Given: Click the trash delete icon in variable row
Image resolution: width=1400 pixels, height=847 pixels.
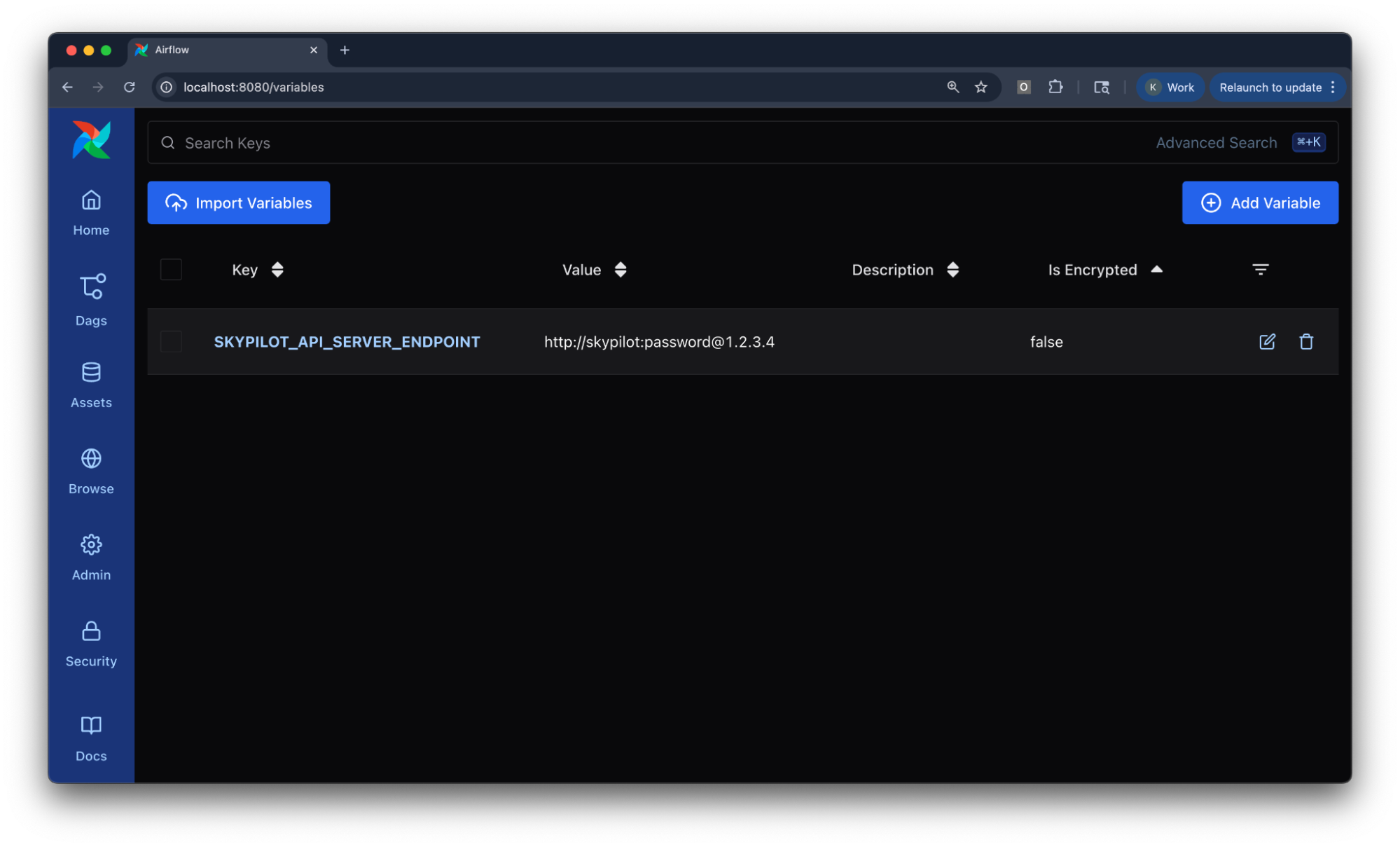Looking at the screenshot, I should click(x=1305, y=341).
